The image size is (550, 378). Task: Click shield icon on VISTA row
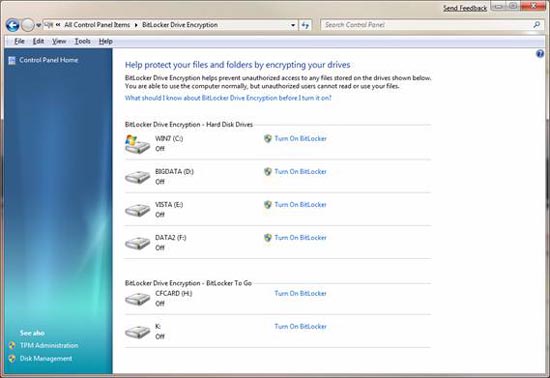coord(268,204)
